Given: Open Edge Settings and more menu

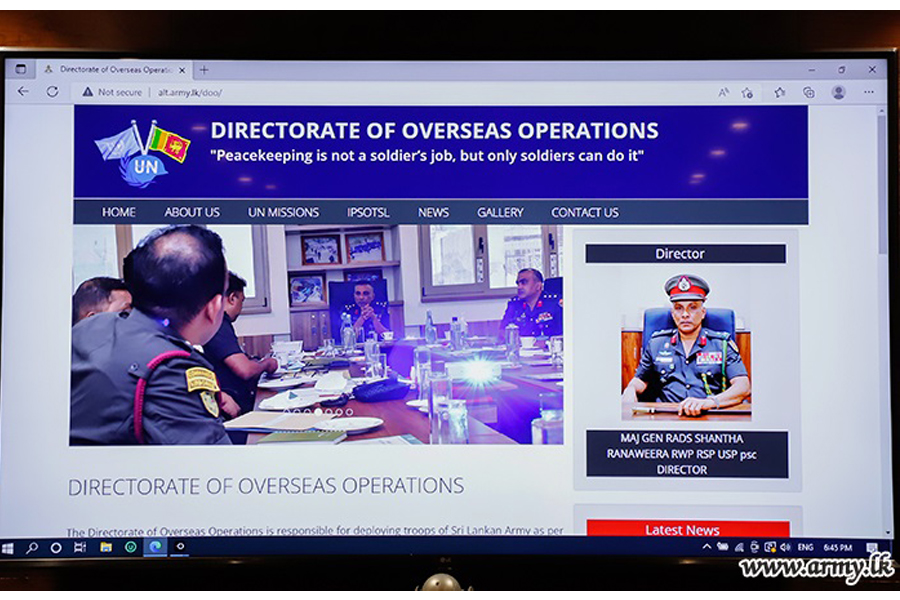Looking at the screenshot, I should coord(869,92).
